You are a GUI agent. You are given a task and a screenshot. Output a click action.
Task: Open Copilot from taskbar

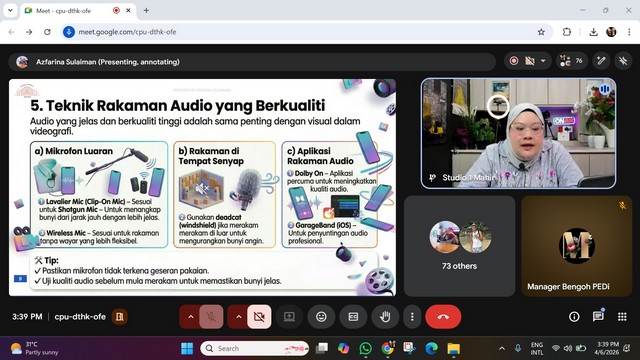tap(344, 349)
